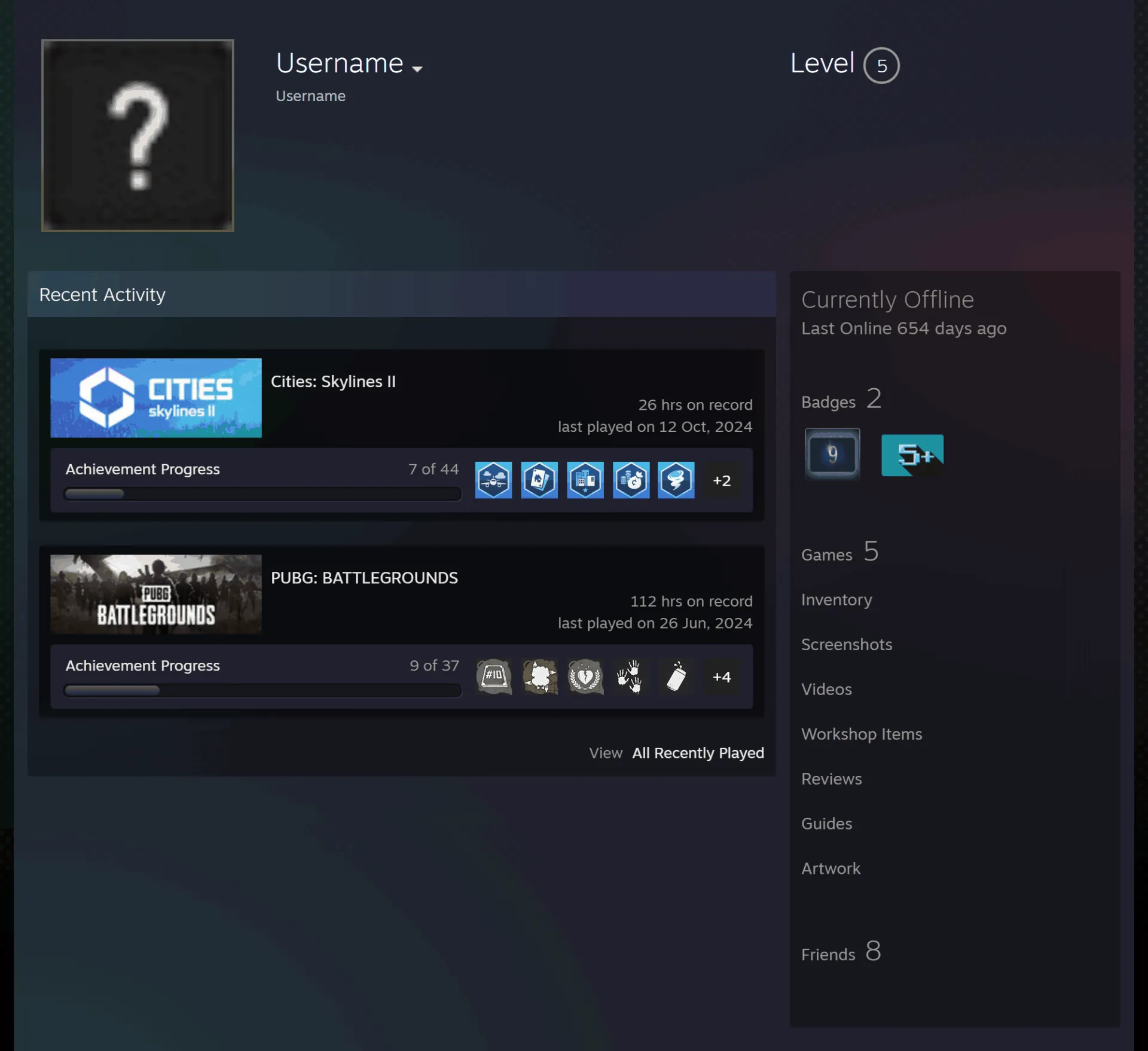This screenshot has width=1148, height=1051.
Task: Click the PUBG achievement progress bar
Action: pyautogui.click(x=262, y=690)
